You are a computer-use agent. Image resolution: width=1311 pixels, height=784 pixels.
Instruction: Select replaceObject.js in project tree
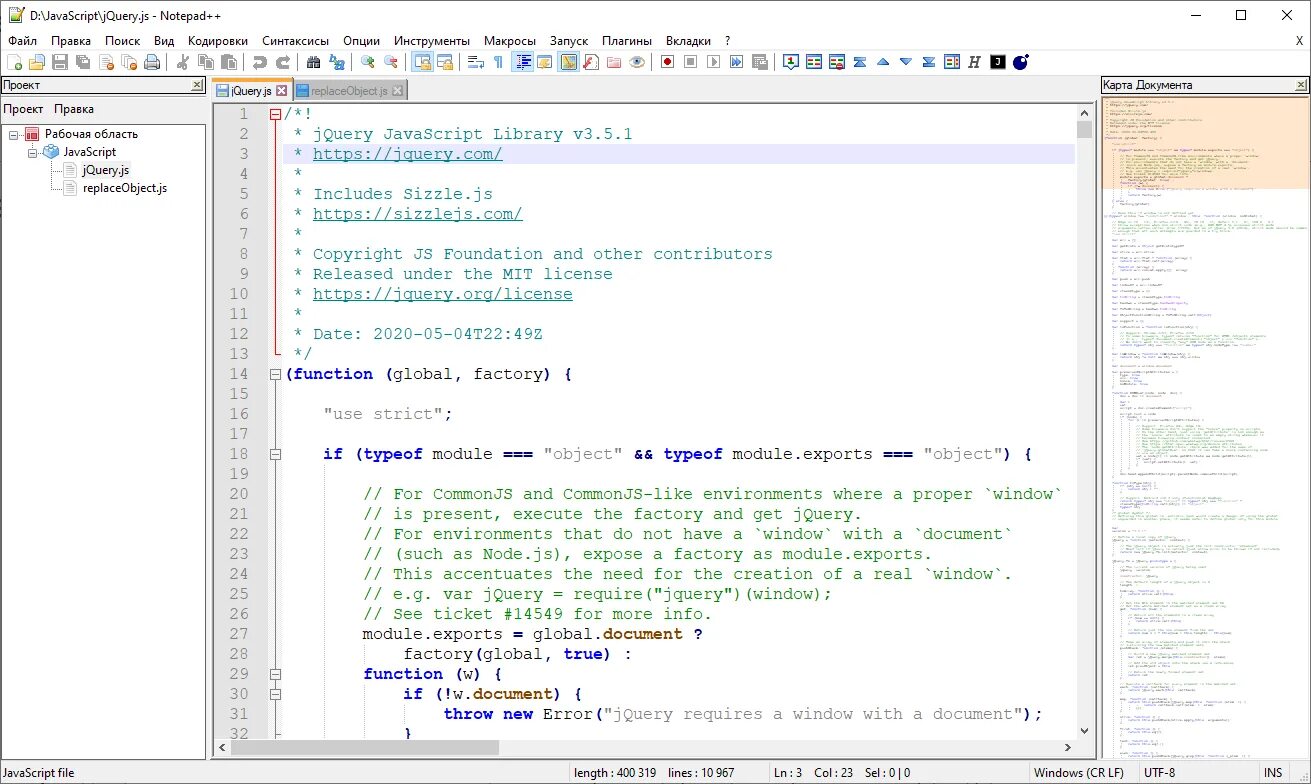(x=124, y=188)
